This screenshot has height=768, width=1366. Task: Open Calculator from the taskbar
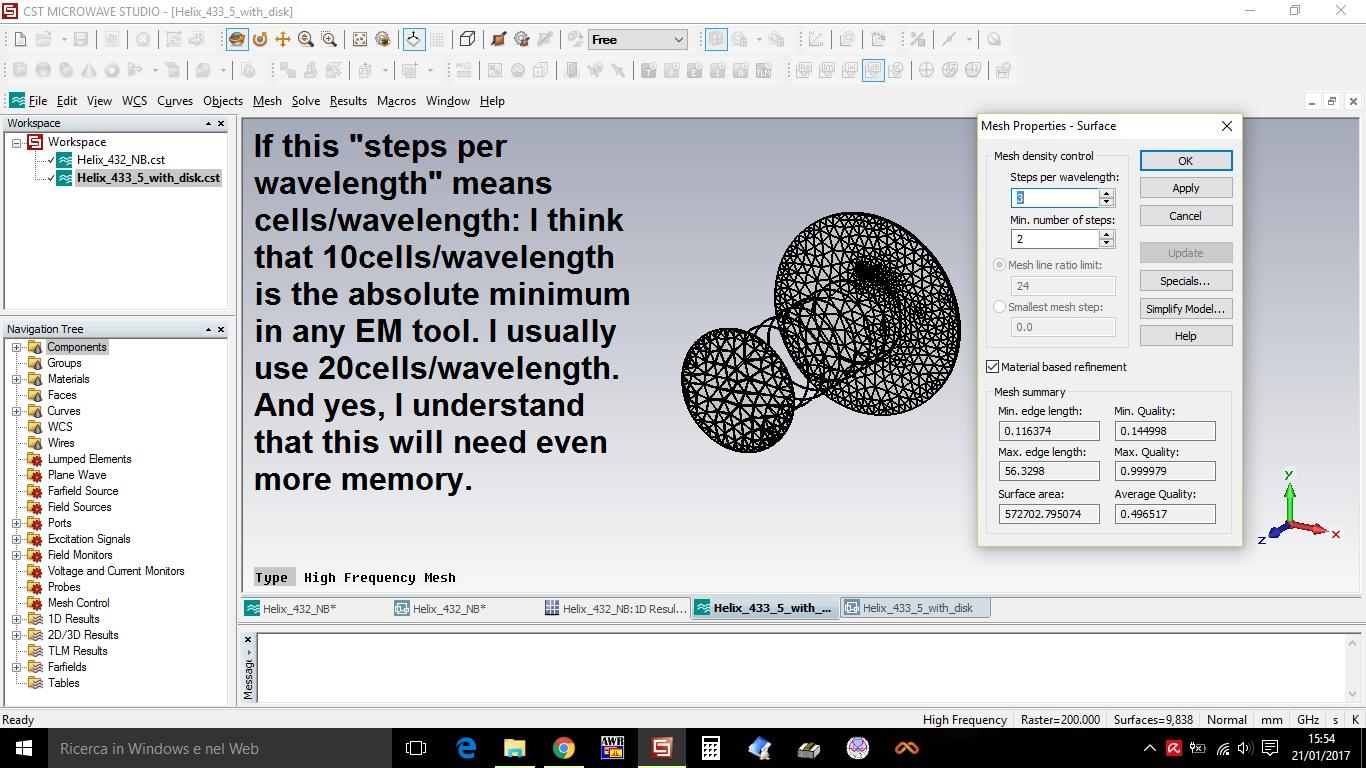711,748
